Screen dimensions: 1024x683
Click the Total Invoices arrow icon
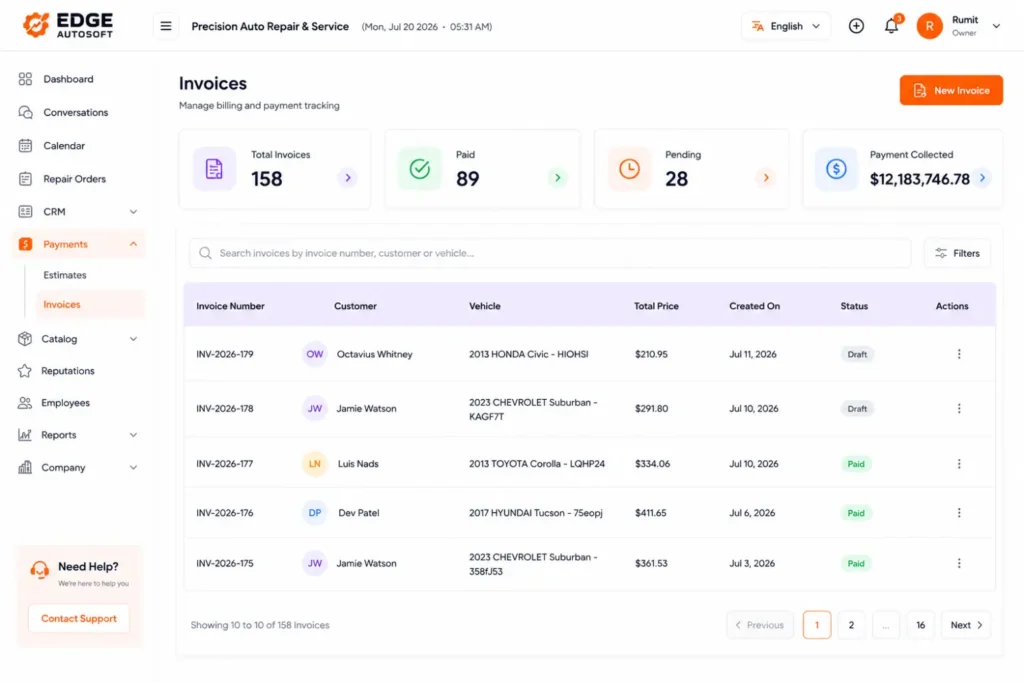[x=347, y=178]
